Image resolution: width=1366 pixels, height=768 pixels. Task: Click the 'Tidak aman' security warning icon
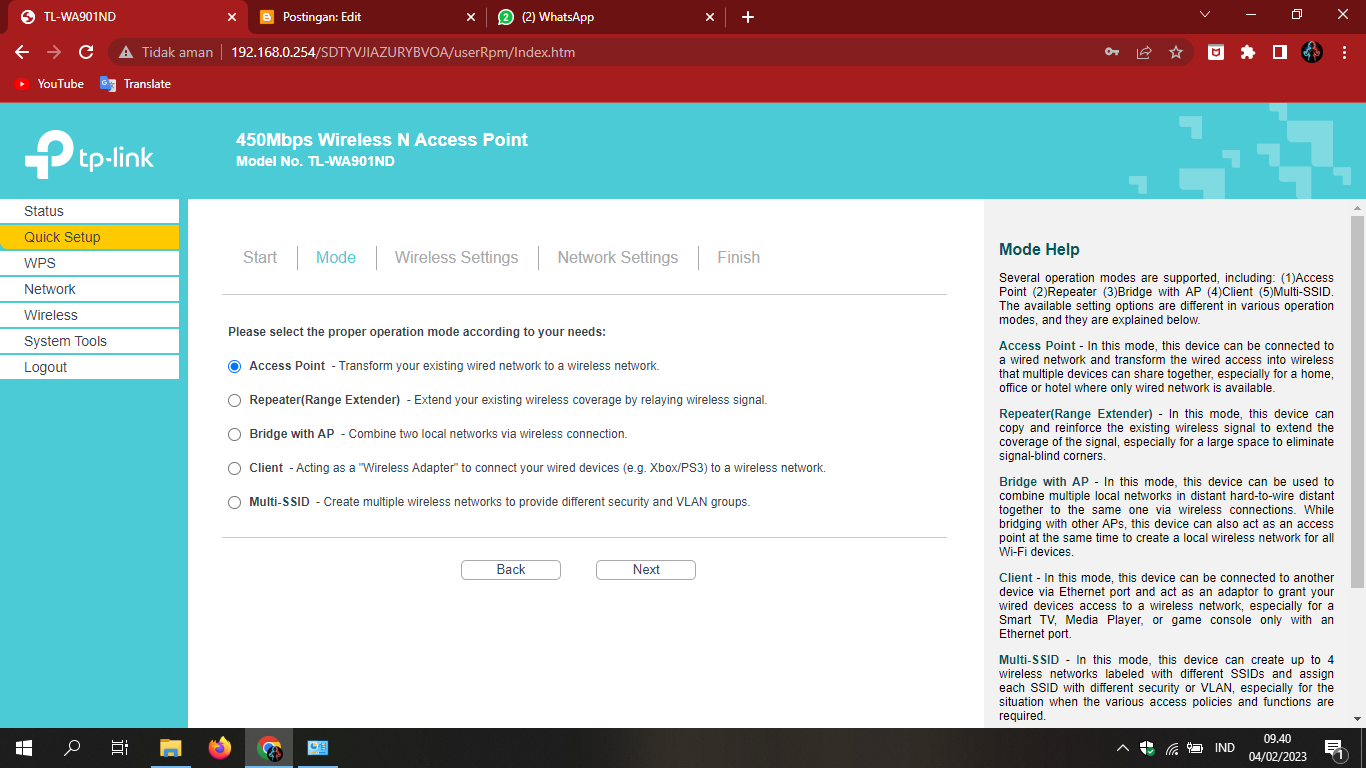tap(125, 52)
